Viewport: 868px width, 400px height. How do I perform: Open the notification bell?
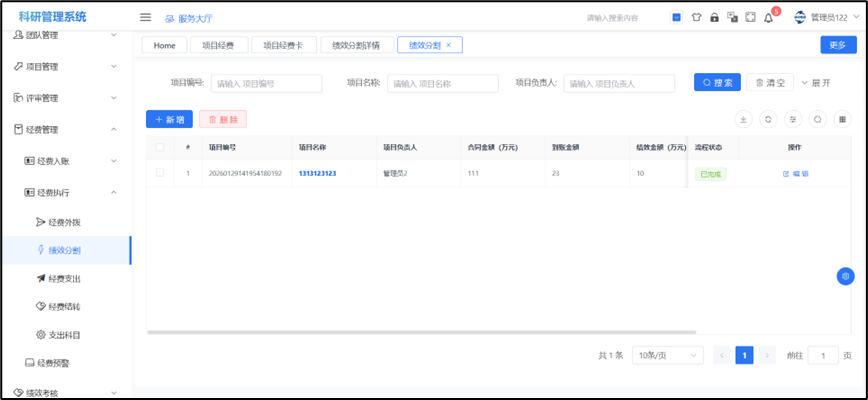pos(770,17)
